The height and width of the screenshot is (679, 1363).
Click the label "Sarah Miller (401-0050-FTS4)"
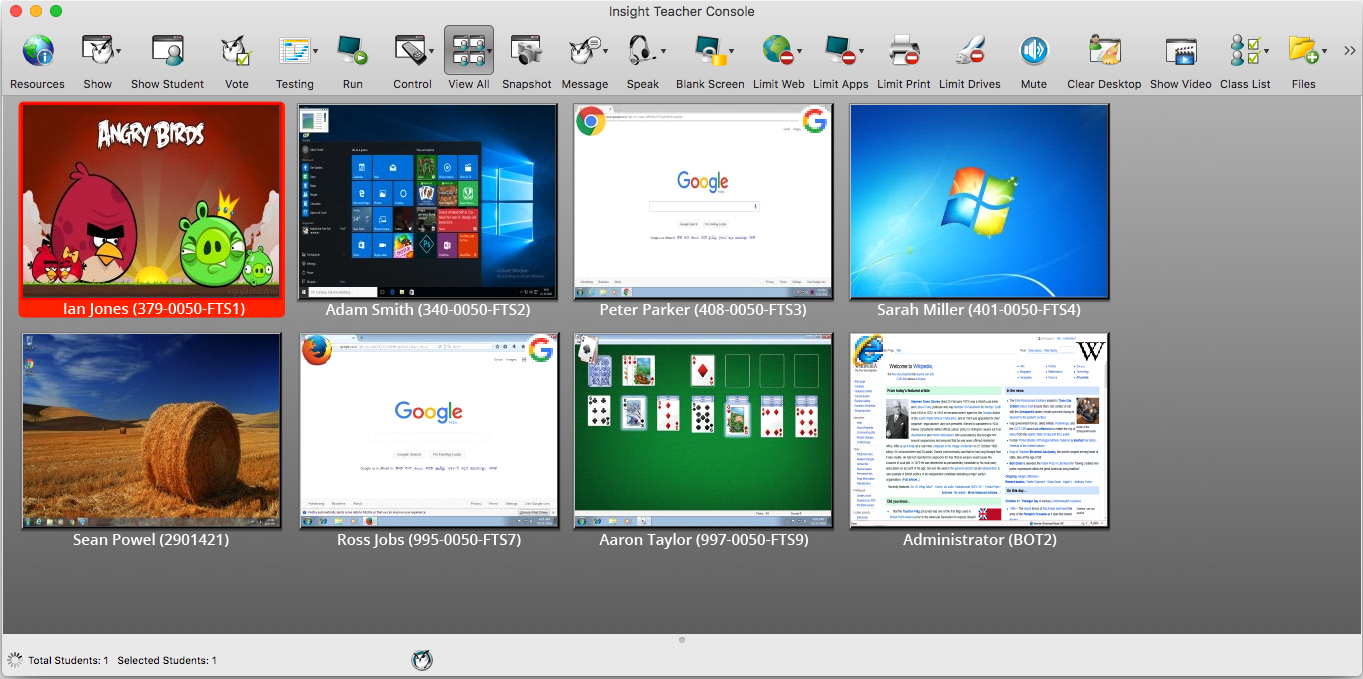click(x=979, y=310)
